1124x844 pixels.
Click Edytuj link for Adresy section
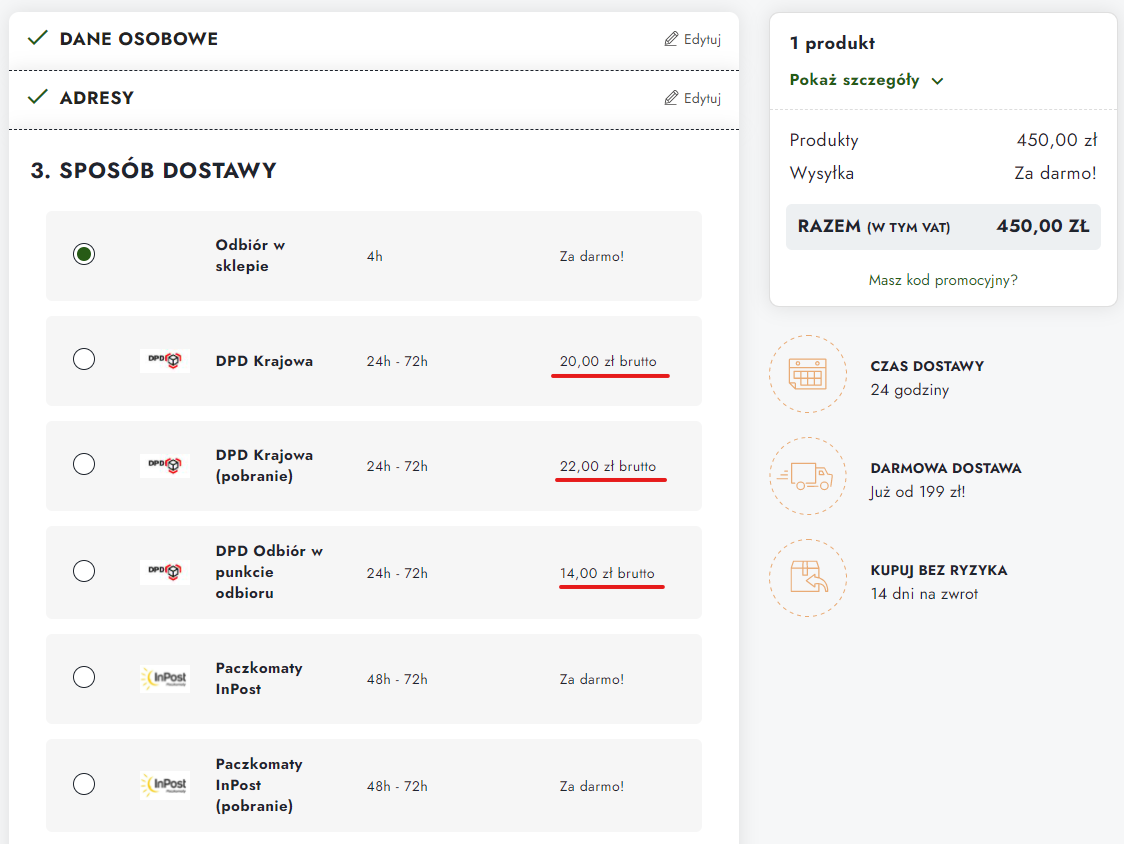pyautogui.click(x=702, y=98)
